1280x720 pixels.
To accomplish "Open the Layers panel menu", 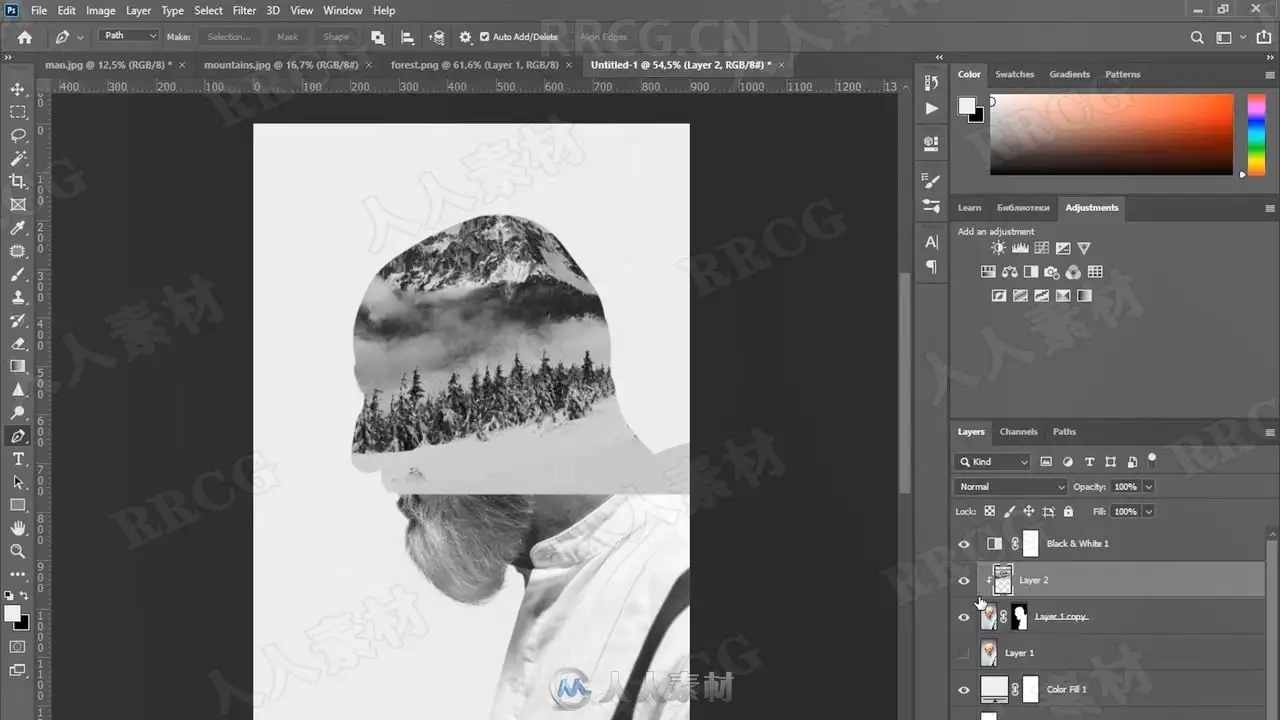I will pos(1270,432).
